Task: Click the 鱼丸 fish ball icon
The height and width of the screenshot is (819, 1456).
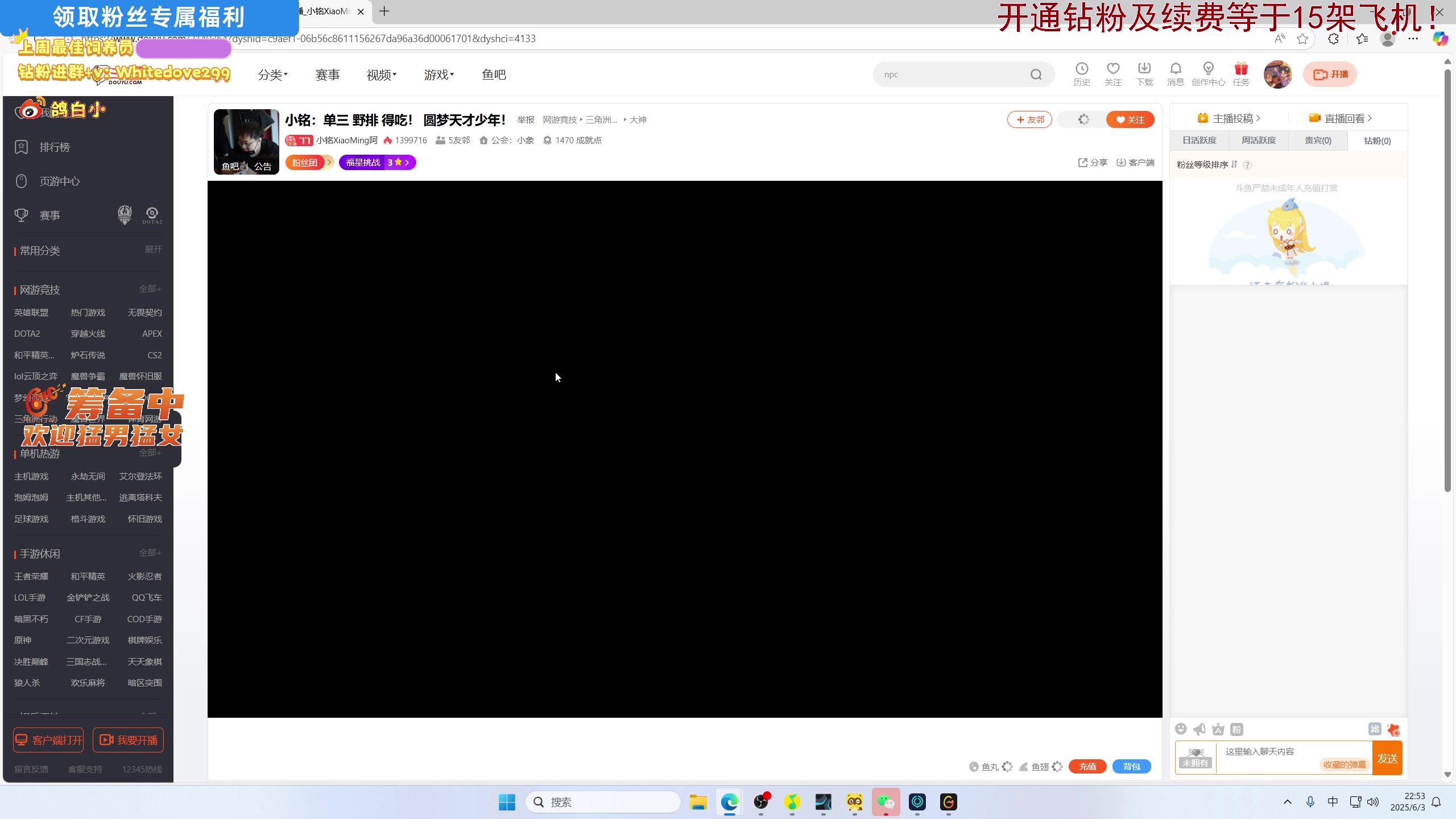Action: 974,767
